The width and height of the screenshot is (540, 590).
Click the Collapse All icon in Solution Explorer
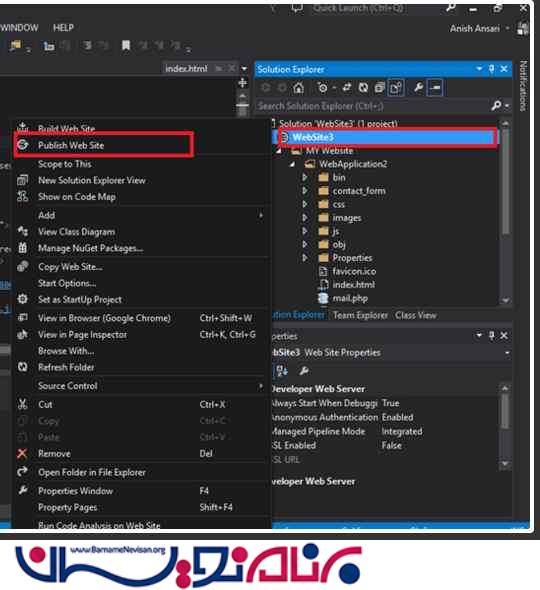379,88
